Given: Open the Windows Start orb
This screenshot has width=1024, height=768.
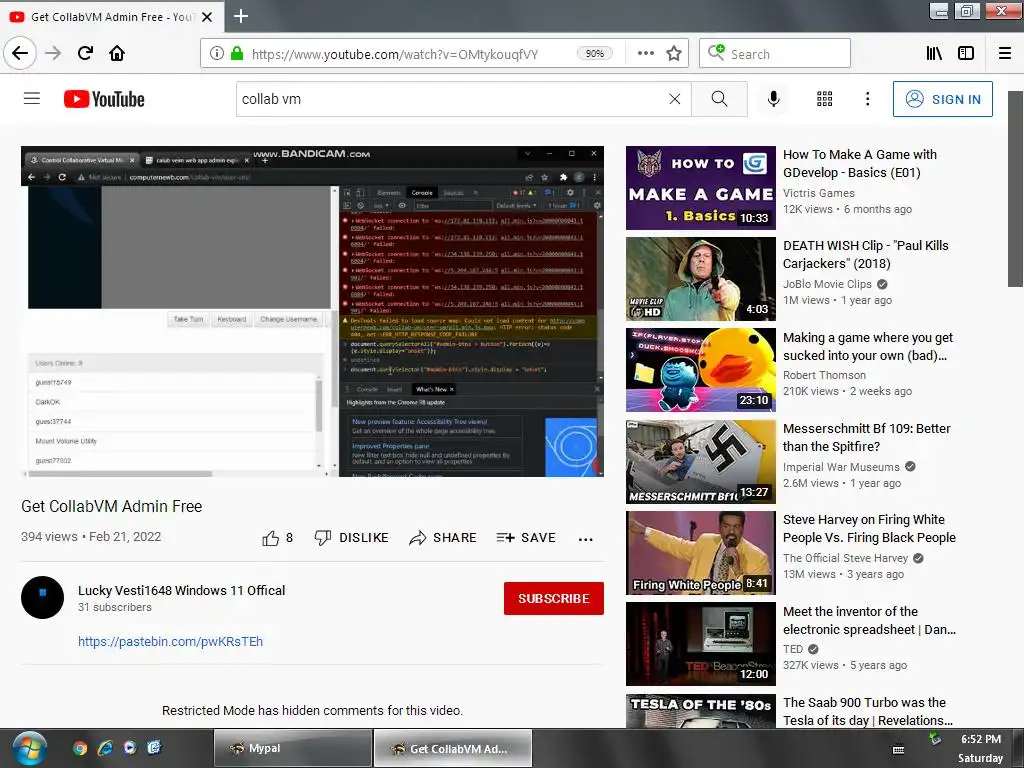Looking at the screenshot, I should point(29,748).
